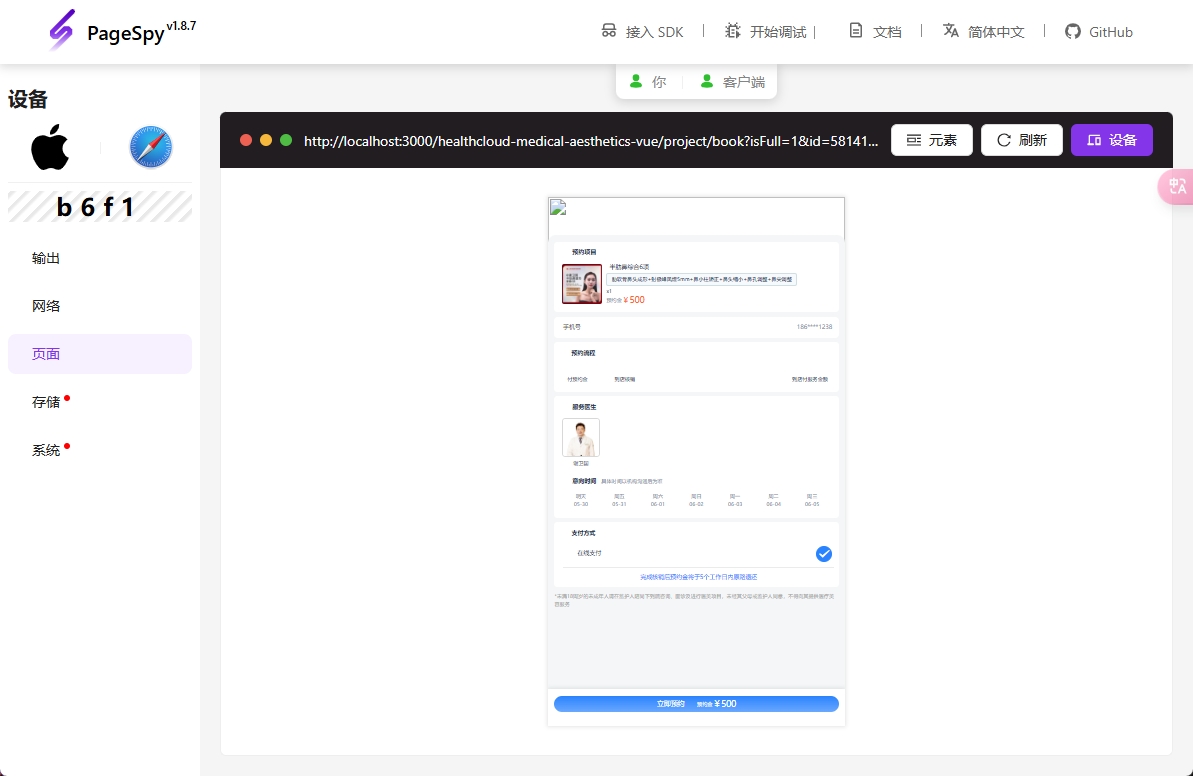Click the doctor photo thumbnail

pos(581,438)
